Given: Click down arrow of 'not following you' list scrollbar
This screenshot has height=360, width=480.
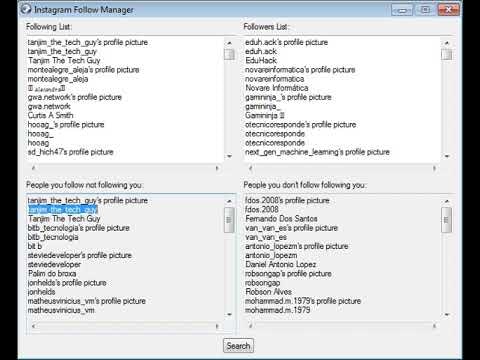Looking at the screenshot, I should (229, 314).
